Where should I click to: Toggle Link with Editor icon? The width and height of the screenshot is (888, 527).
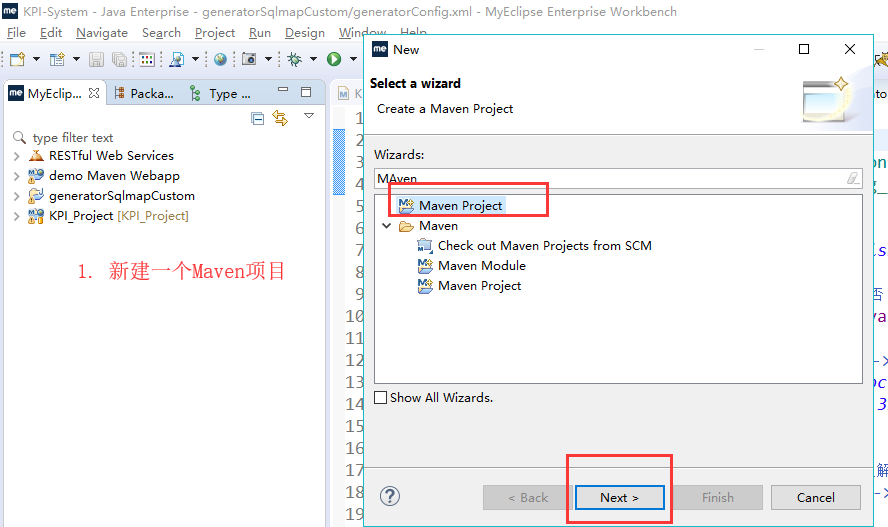(280, 118)
